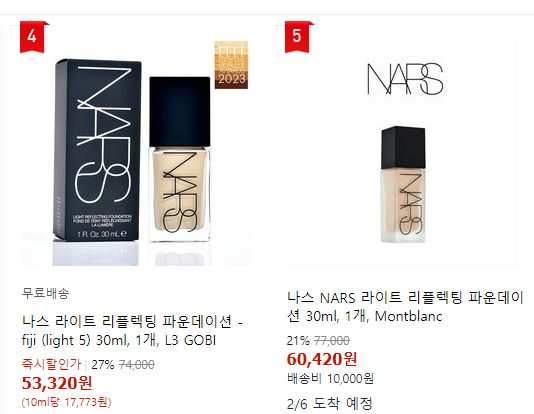Click the red rank 4 ribbon badge
Screen dimensions: 534x414
pos(32,37)
